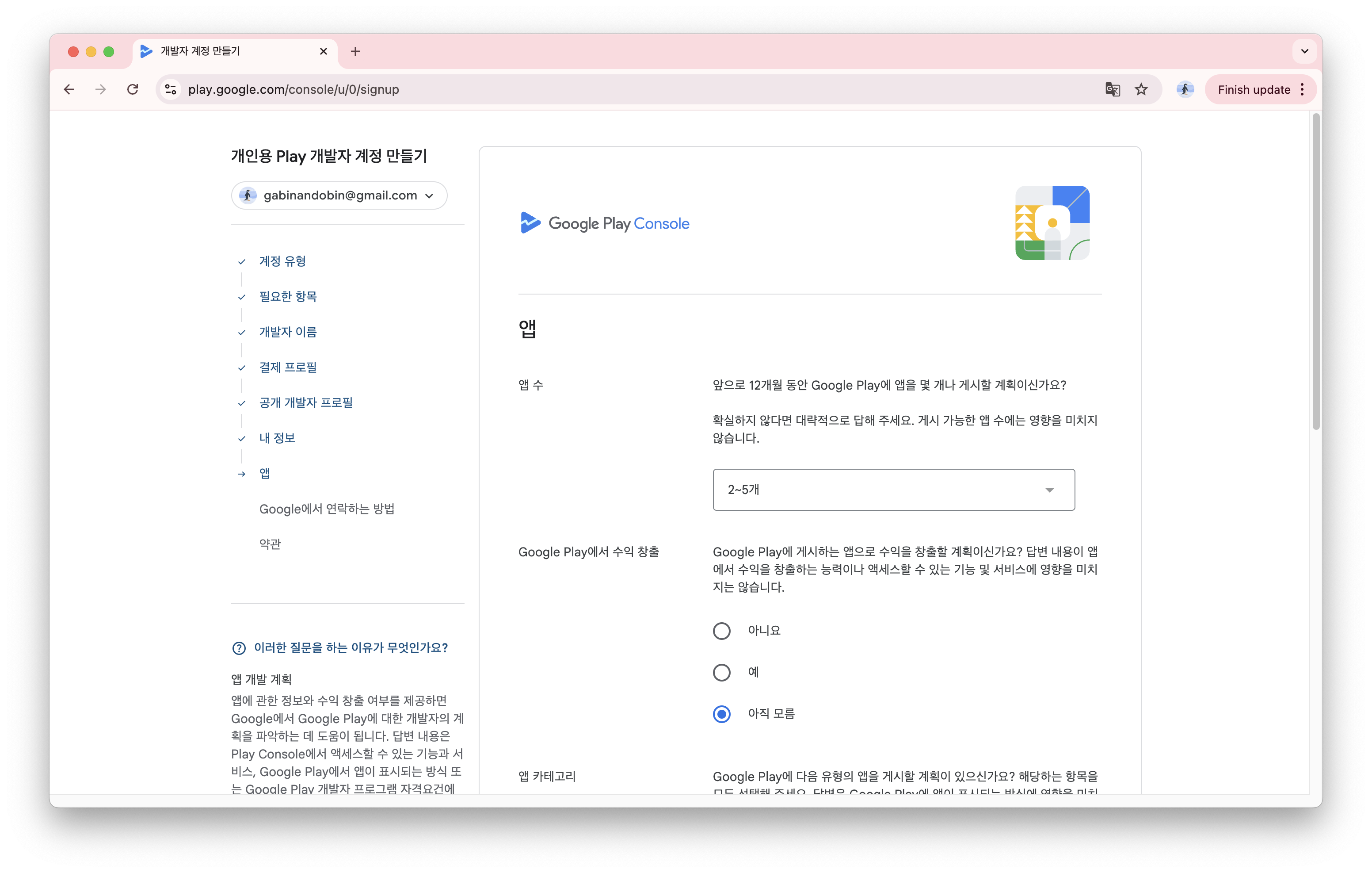Open the Chrome profile avatar icon
Viewport: 1372px width, 873px height.
click(x=1185, y=89)
